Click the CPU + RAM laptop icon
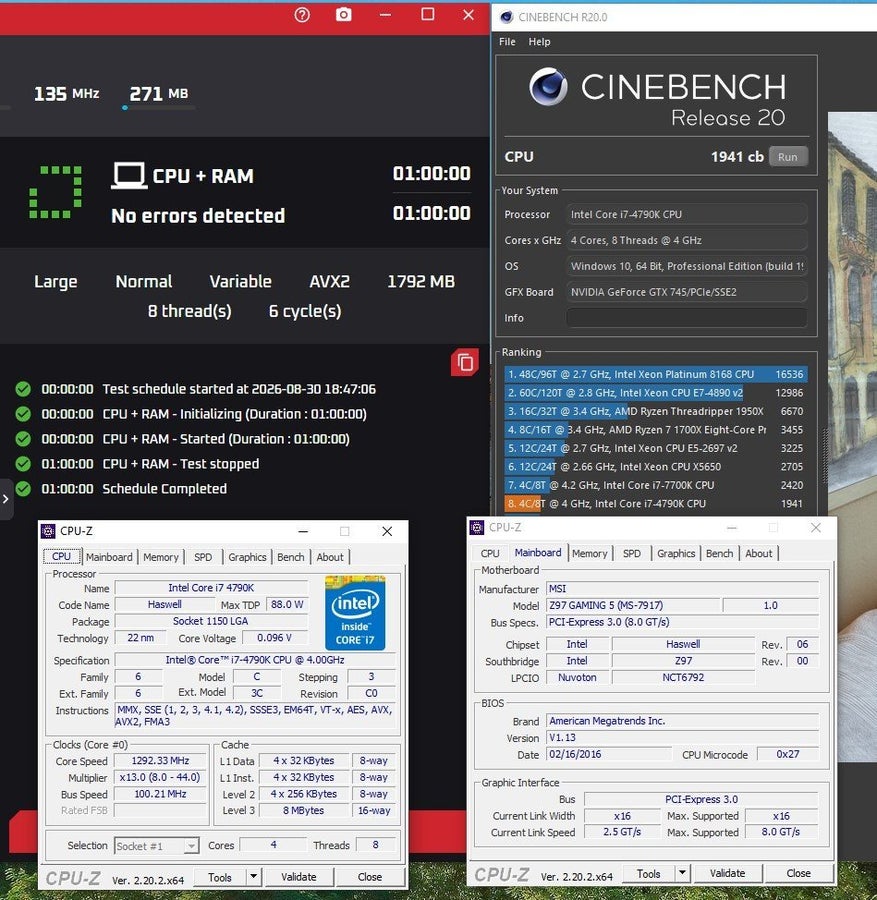The image size is (877, 900). pos(129,176)
